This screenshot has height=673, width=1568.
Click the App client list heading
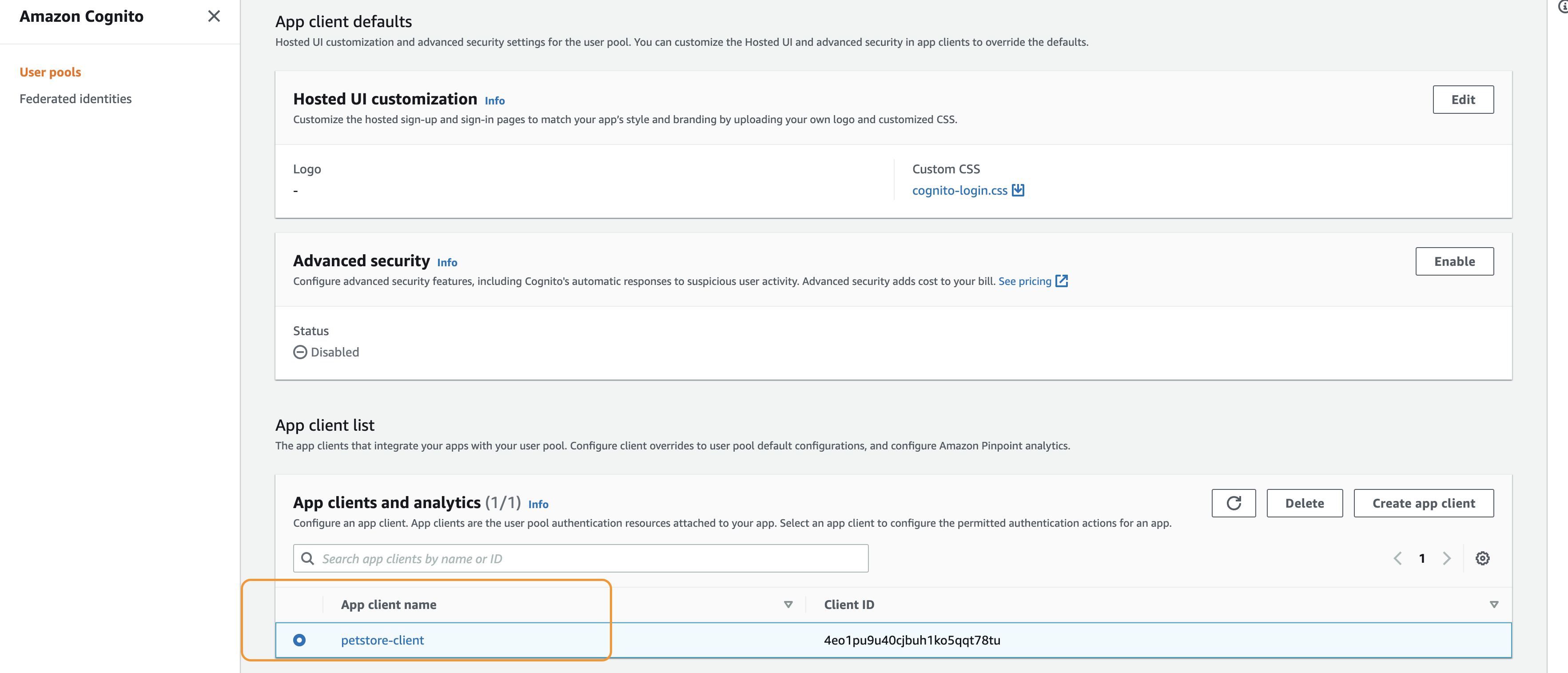coord(324,425)
